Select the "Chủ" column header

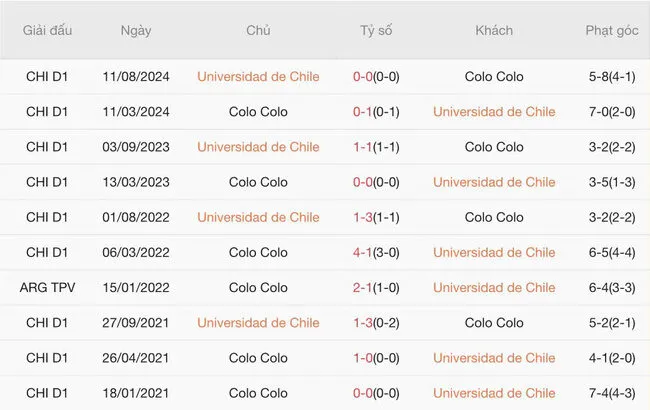click(258, 31)
